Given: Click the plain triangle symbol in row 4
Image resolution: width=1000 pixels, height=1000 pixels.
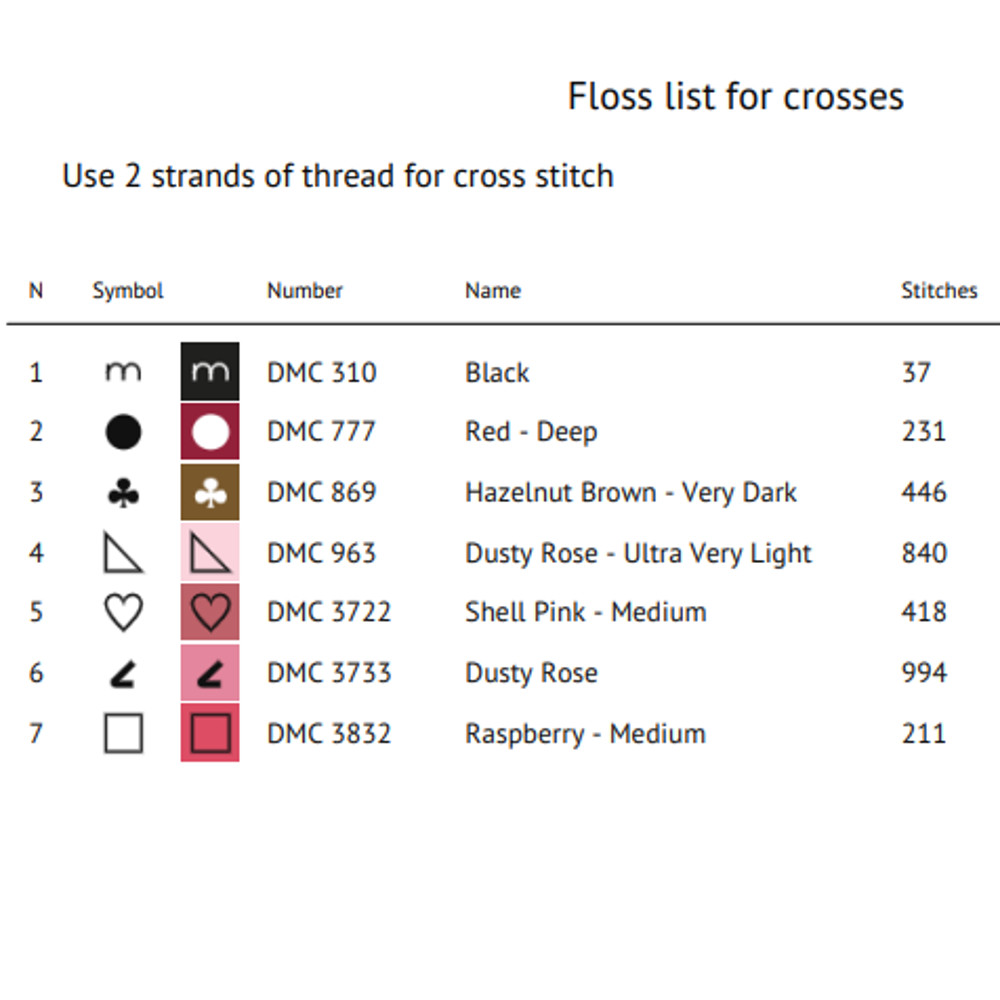Looking at the screenshot, I should point(123,553).
